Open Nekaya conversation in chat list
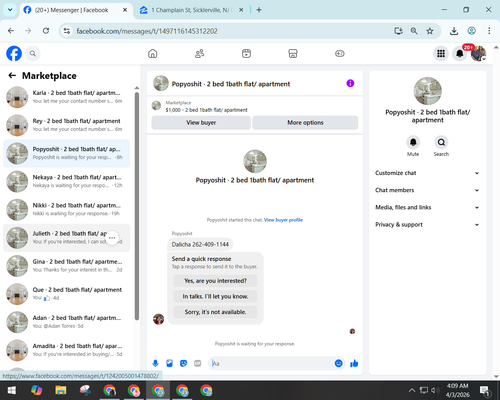The height and width of the screenshot is (400, 500). [x=67, y=181]
